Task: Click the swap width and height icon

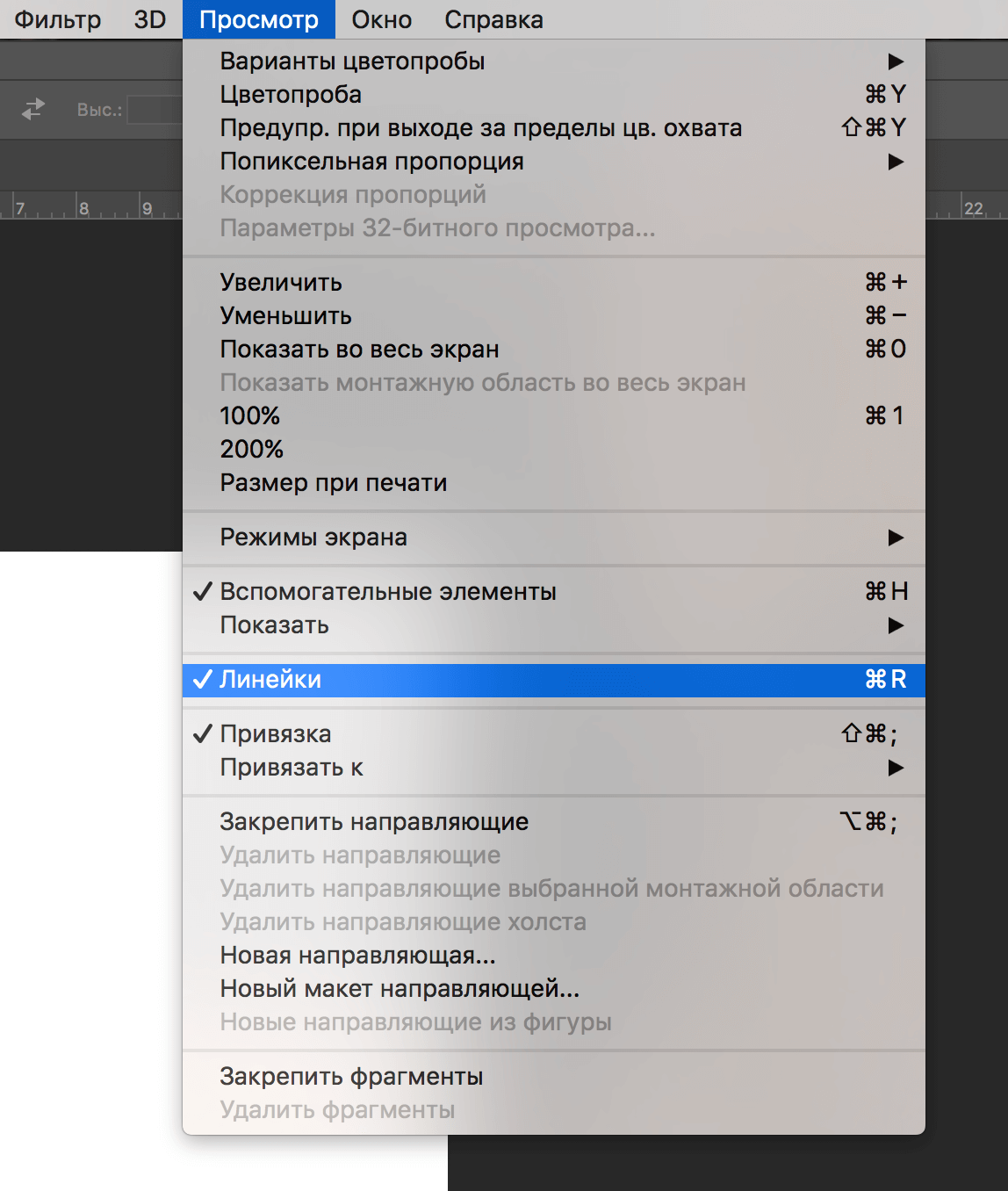Action: [33, 109]
